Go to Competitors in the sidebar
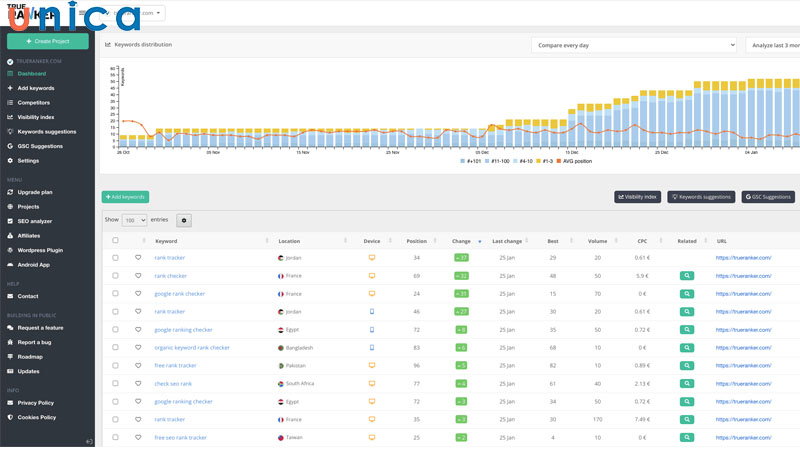The image size is (800, 450). (x=34, y=102)
